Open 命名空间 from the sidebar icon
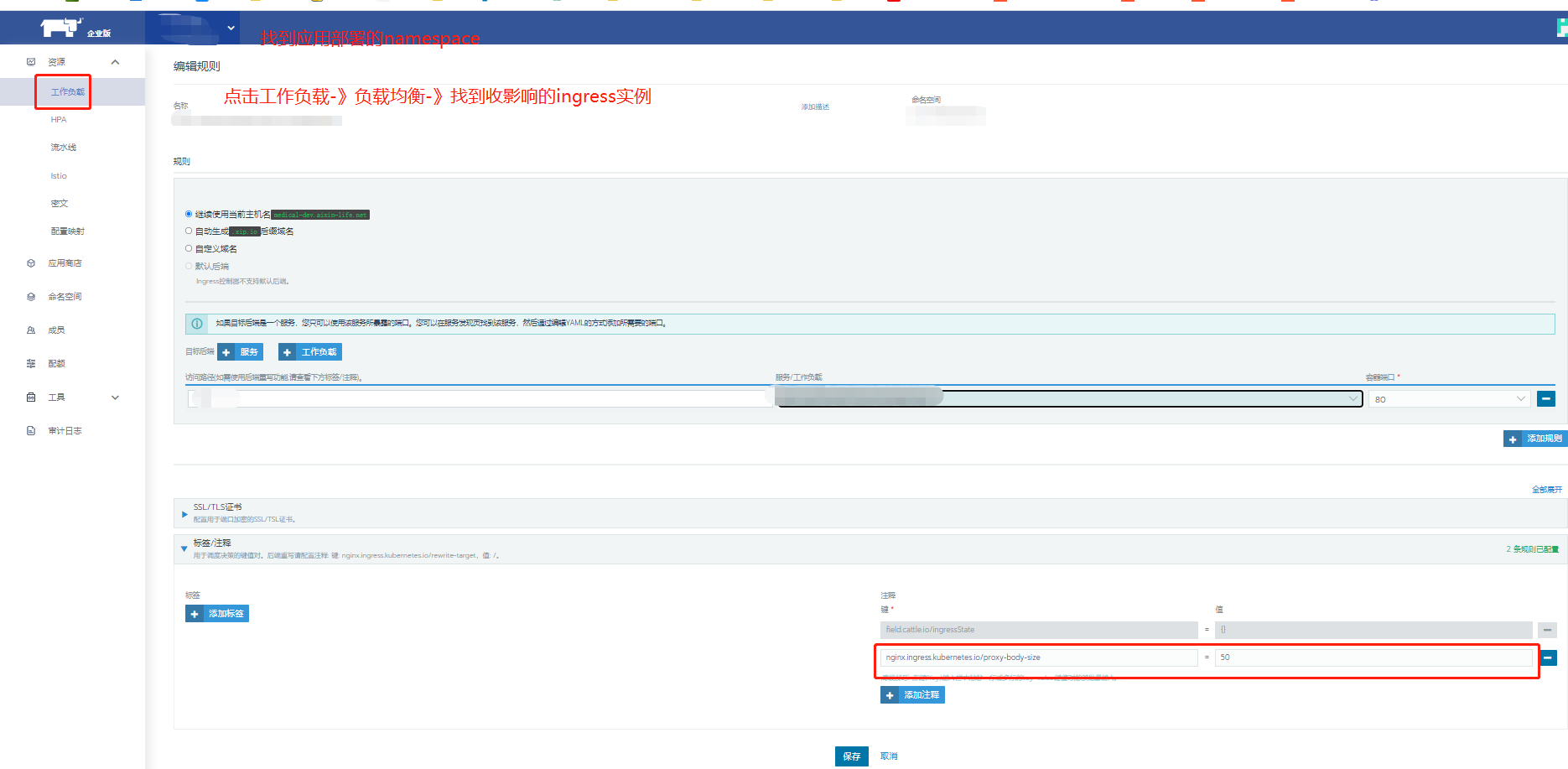 [30, 296]
